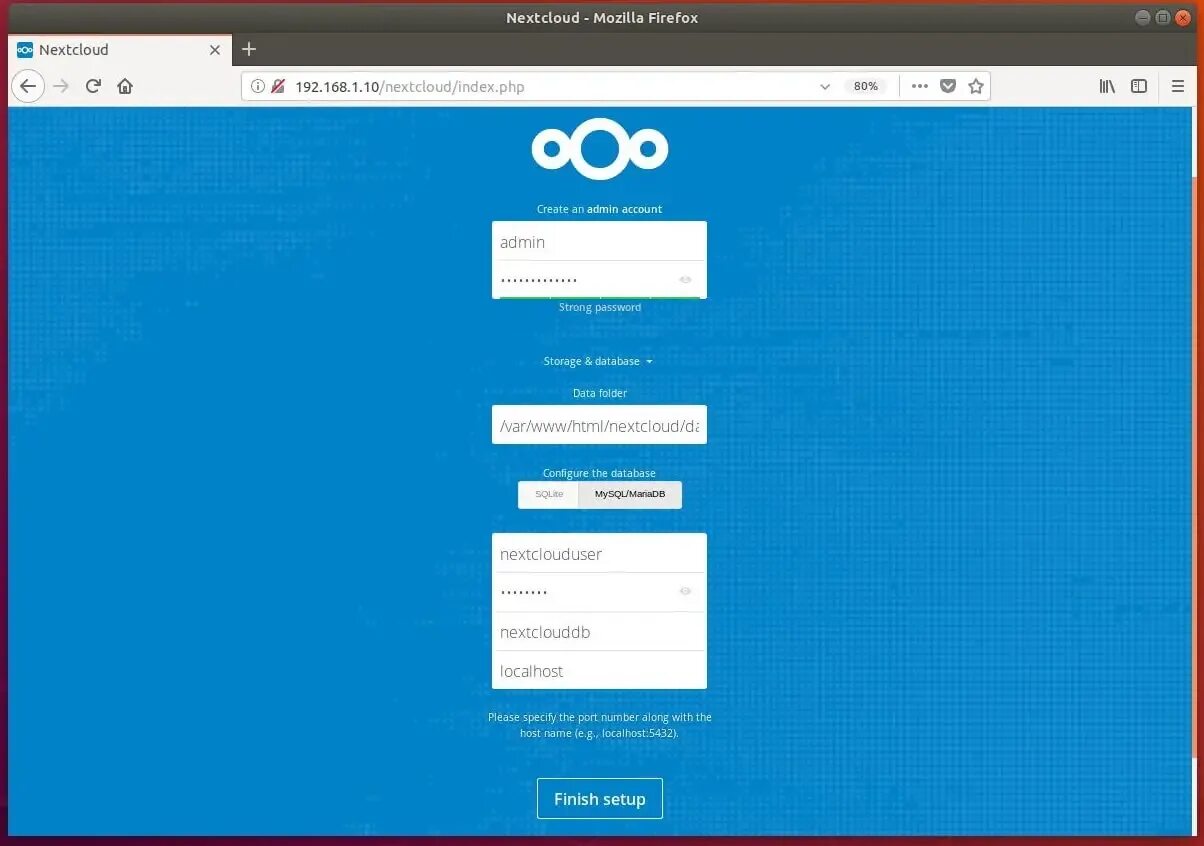Show the database password using the eye icon

(685, 591)
